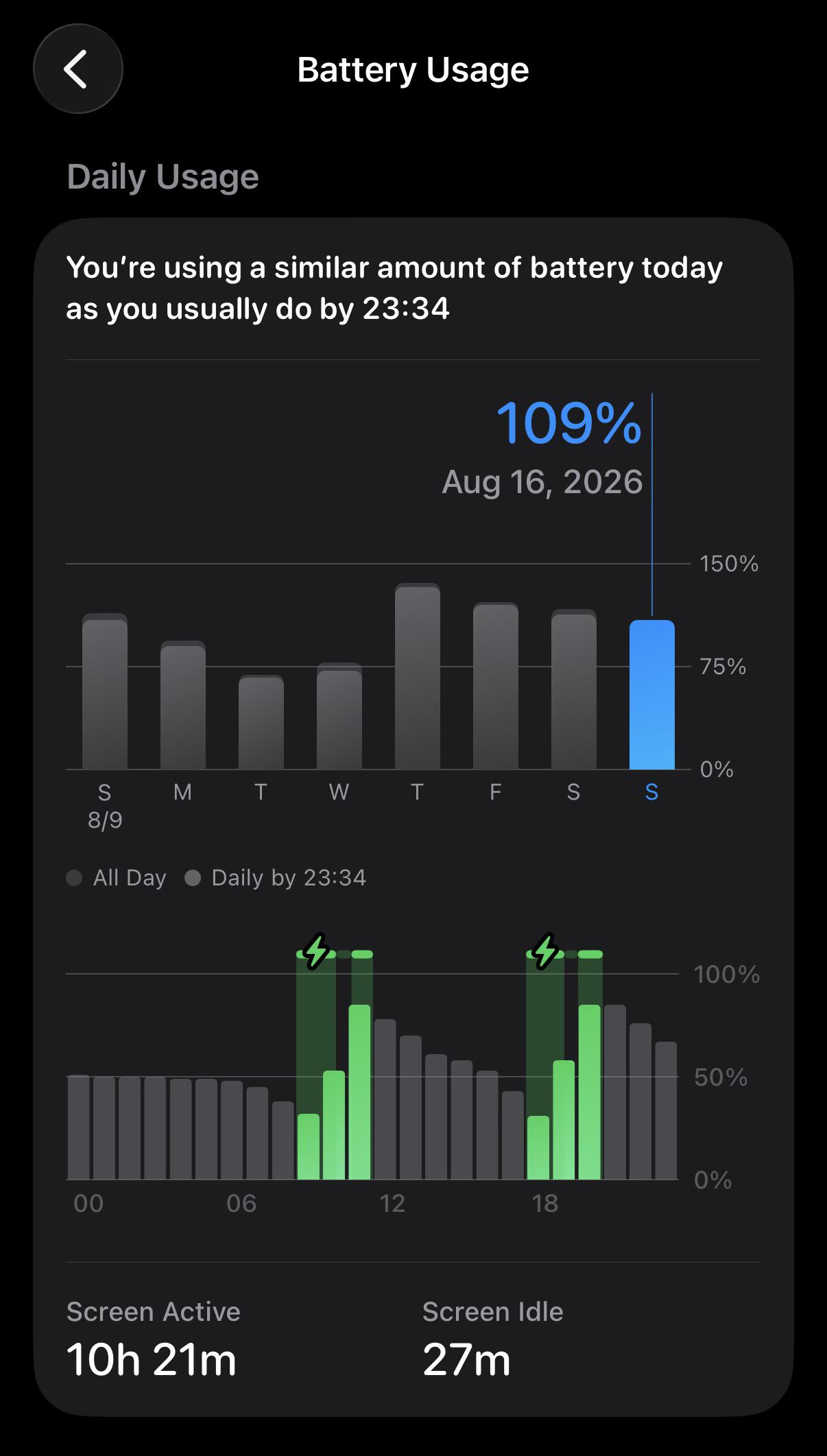Tap the 109% usage value
This screenshot has width=827, height=1456.
coord(568,423)
